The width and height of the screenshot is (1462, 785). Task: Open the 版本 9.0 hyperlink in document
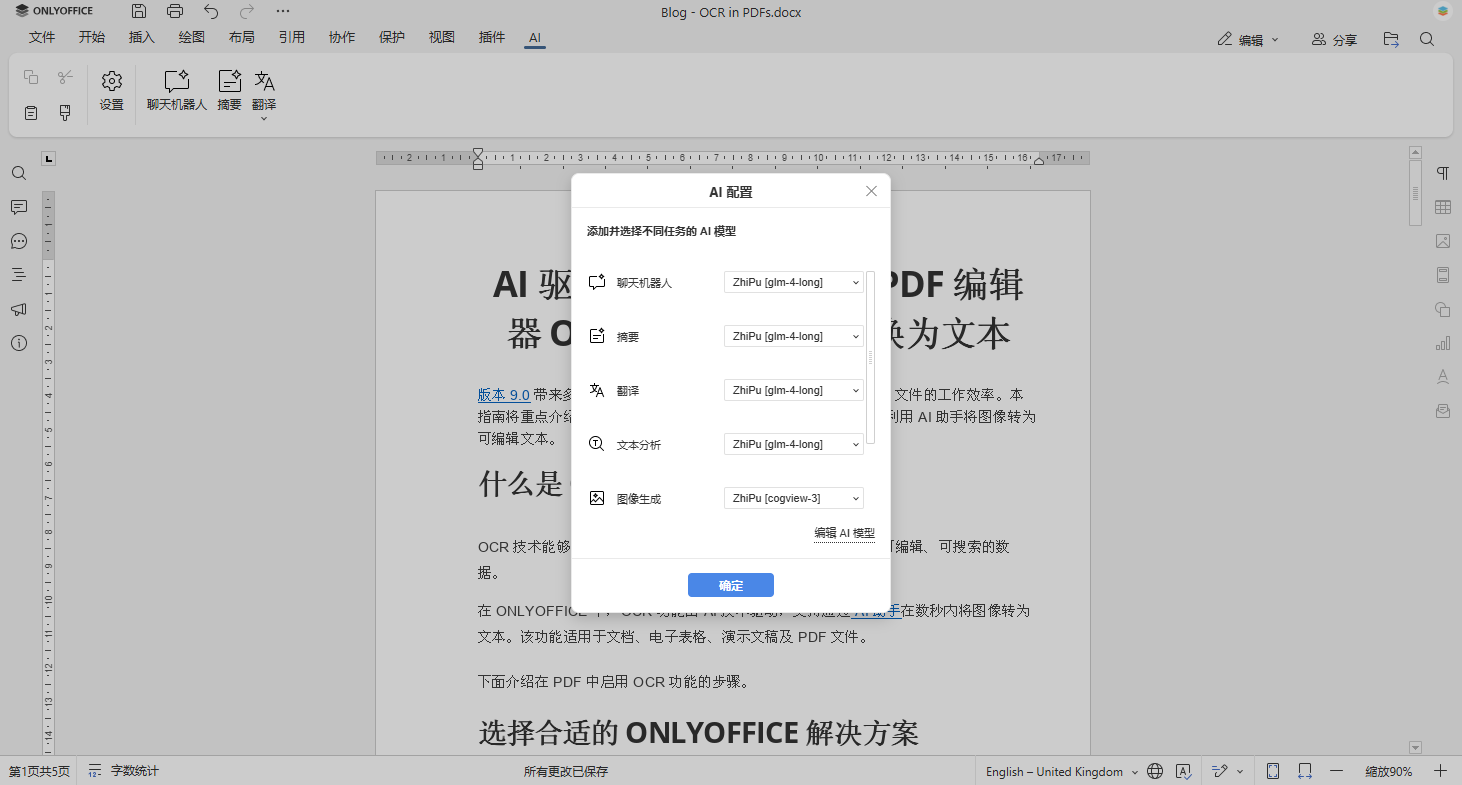(504, 394)
